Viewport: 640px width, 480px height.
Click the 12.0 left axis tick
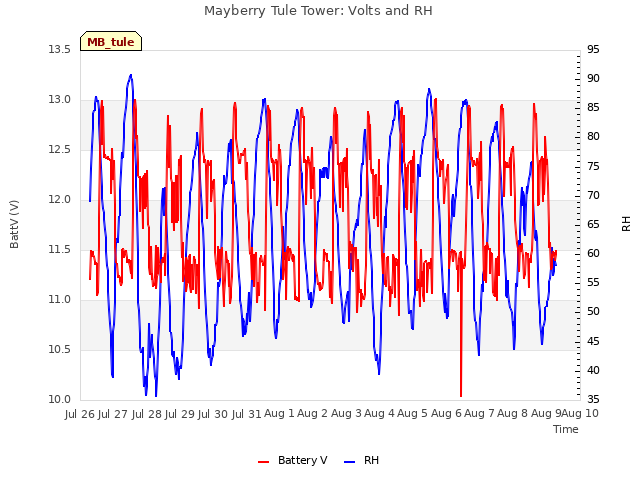click(x=60, y=200)
